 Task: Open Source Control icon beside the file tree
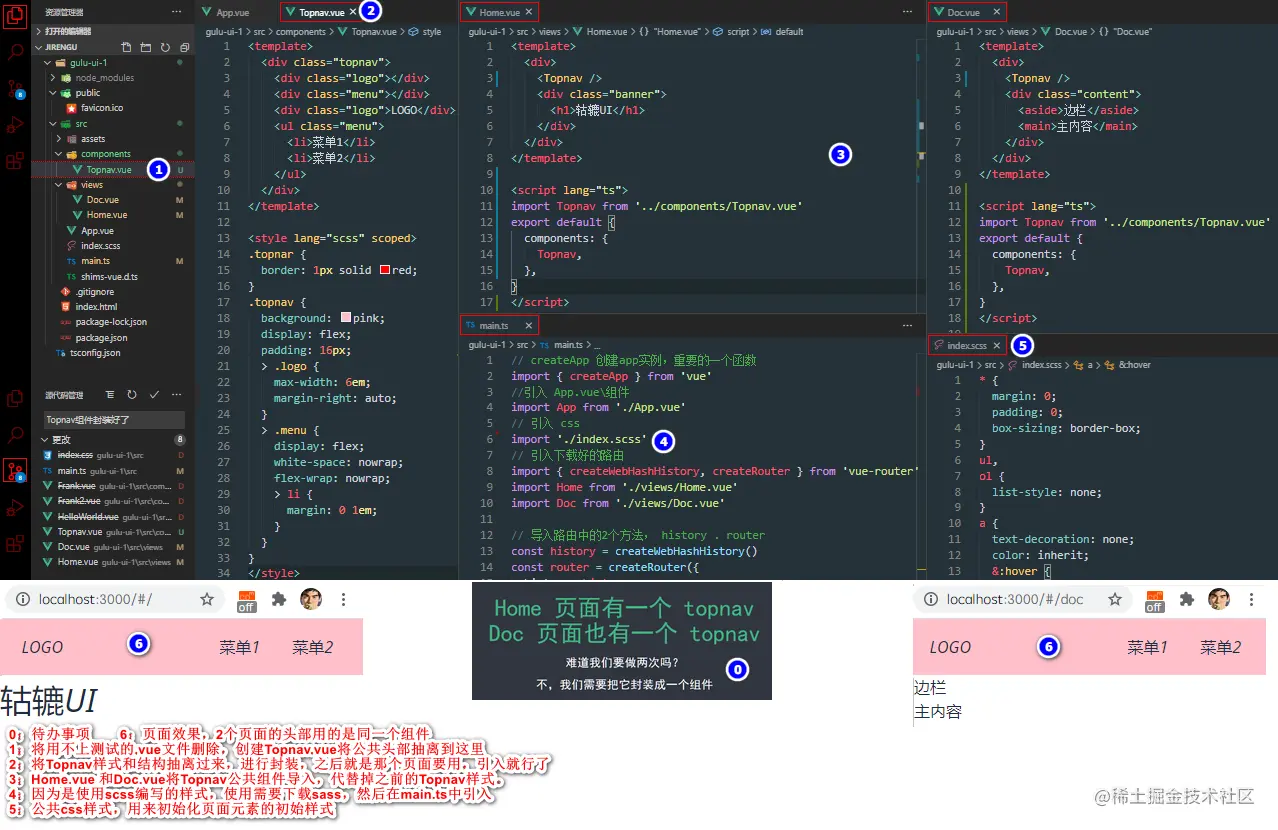coord(15,89)
